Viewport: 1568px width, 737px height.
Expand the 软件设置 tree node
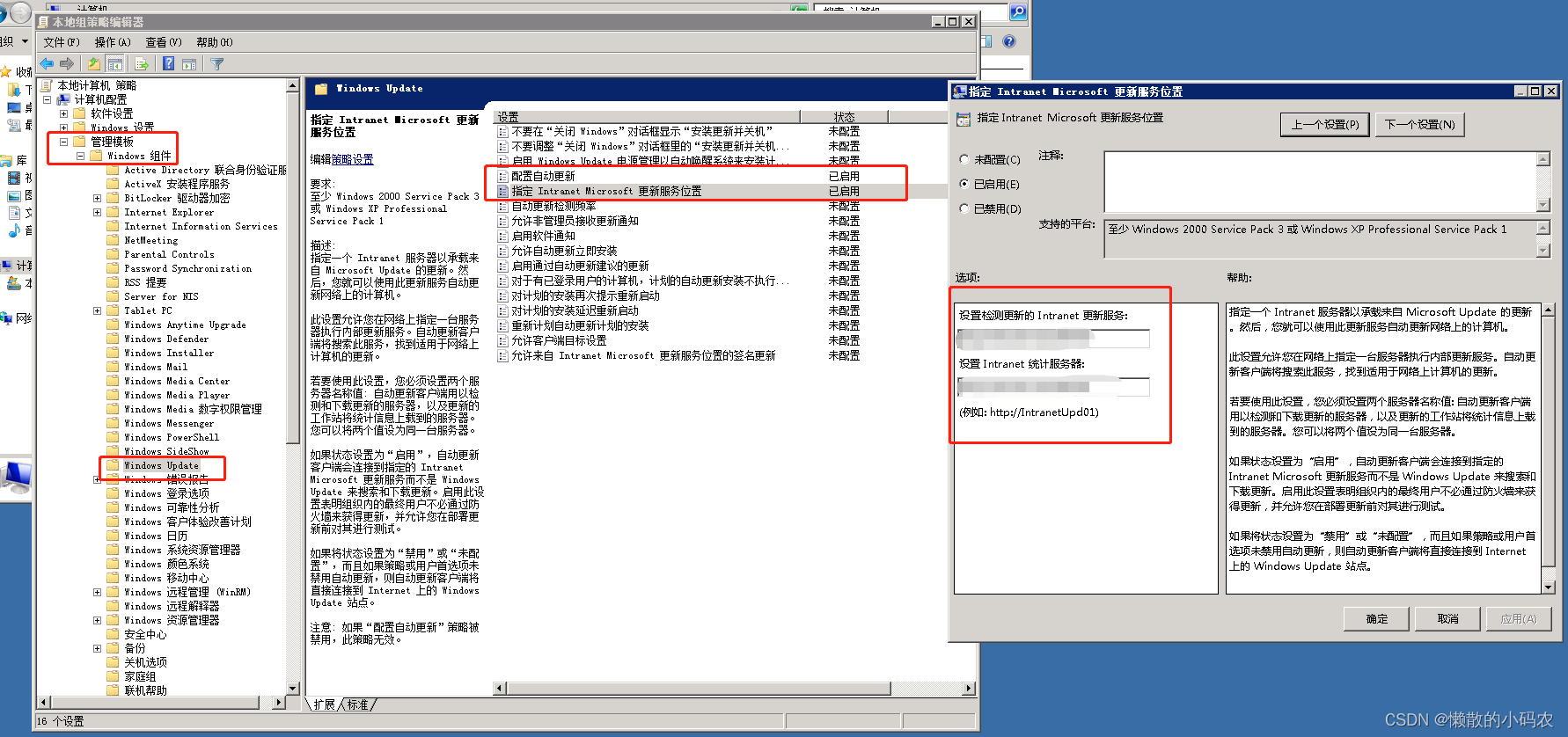[x=63, y=113]
